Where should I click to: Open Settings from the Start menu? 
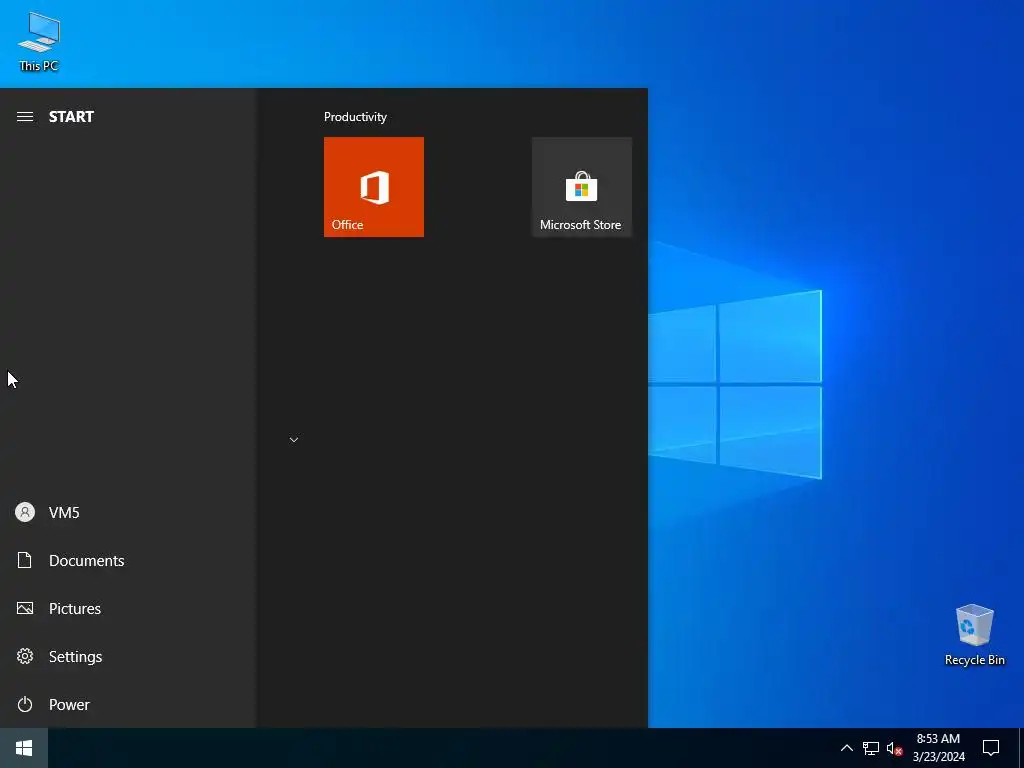(x=127, y=656)
